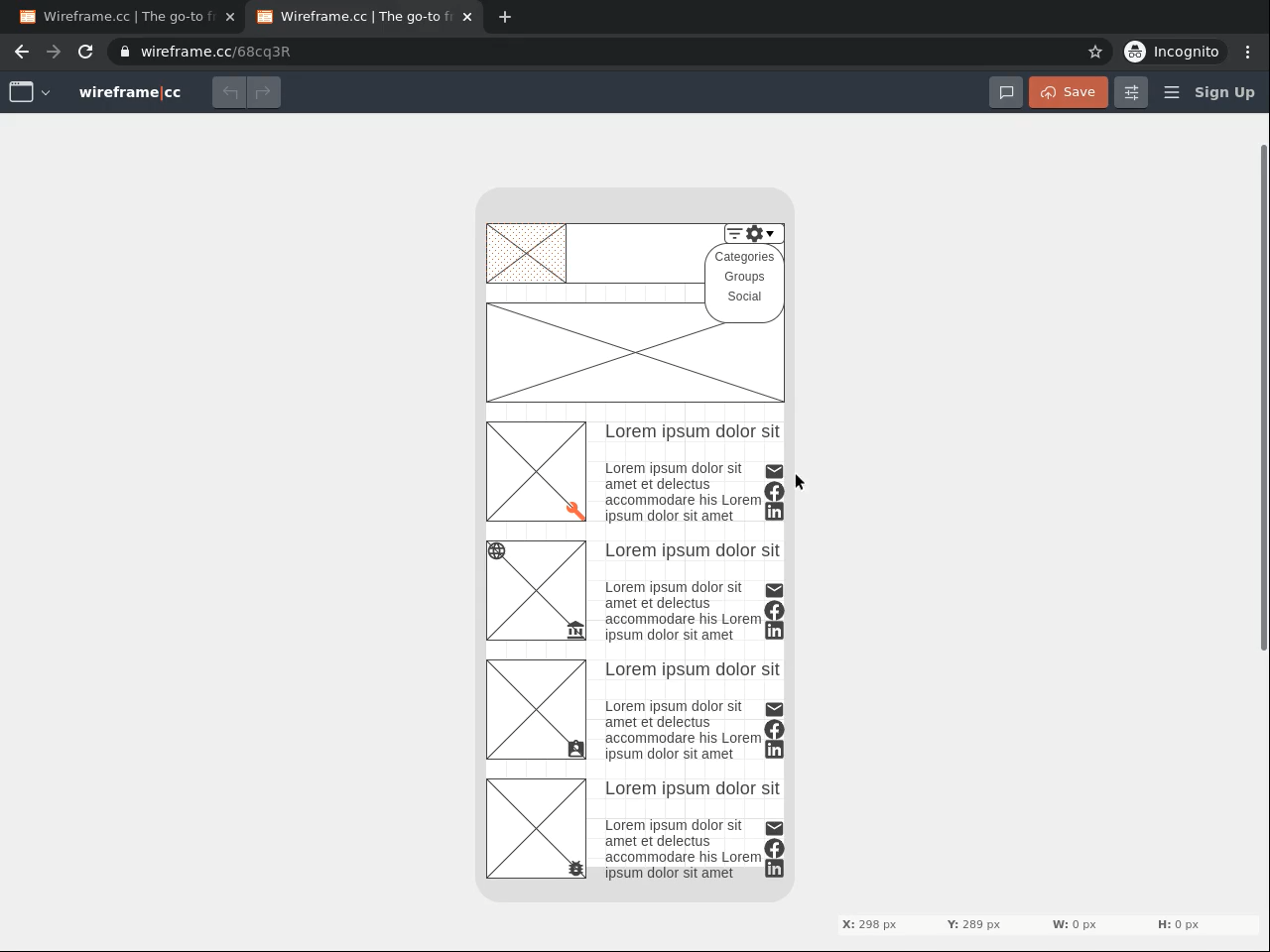This screenshot has height=952, width=1270.
Task: Click the LinkedIn icon in first card
Action: click(x=774, y=511)
